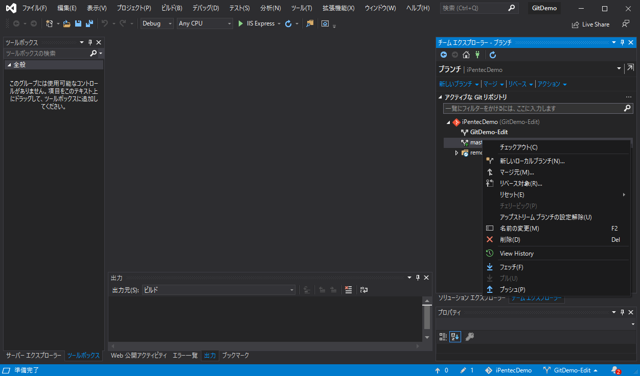The width and height of the screenshot is (640, 376).
Task: Click the branch filter input field
Action: [533, 108]
